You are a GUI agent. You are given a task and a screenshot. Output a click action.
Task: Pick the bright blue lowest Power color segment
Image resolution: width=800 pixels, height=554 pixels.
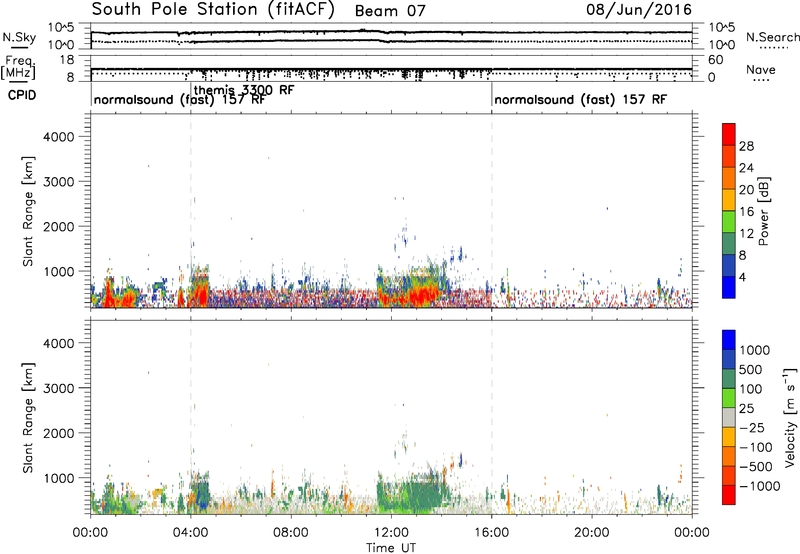click(x=729, y=287)
